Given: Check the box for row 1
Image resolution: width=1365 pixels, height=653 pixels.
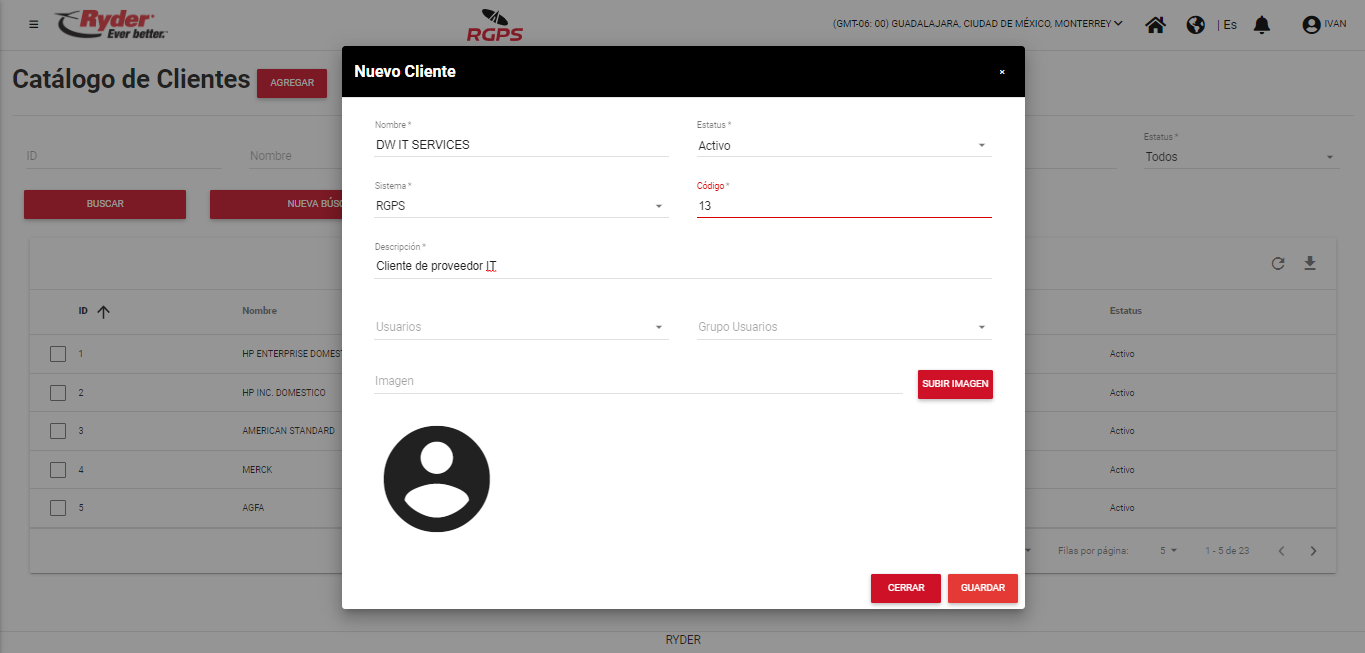Looking at the screenshot, I should click(58, 354).
